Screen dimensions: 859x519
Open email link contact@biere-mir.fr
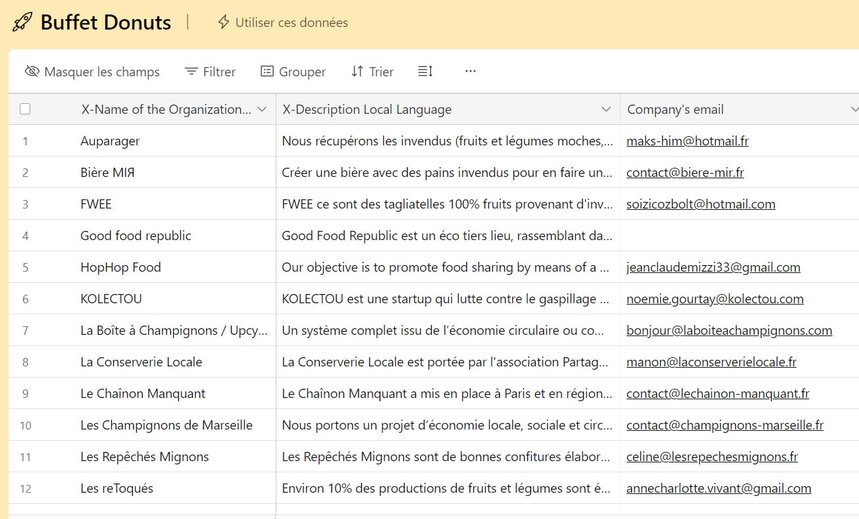coord(685,173)
